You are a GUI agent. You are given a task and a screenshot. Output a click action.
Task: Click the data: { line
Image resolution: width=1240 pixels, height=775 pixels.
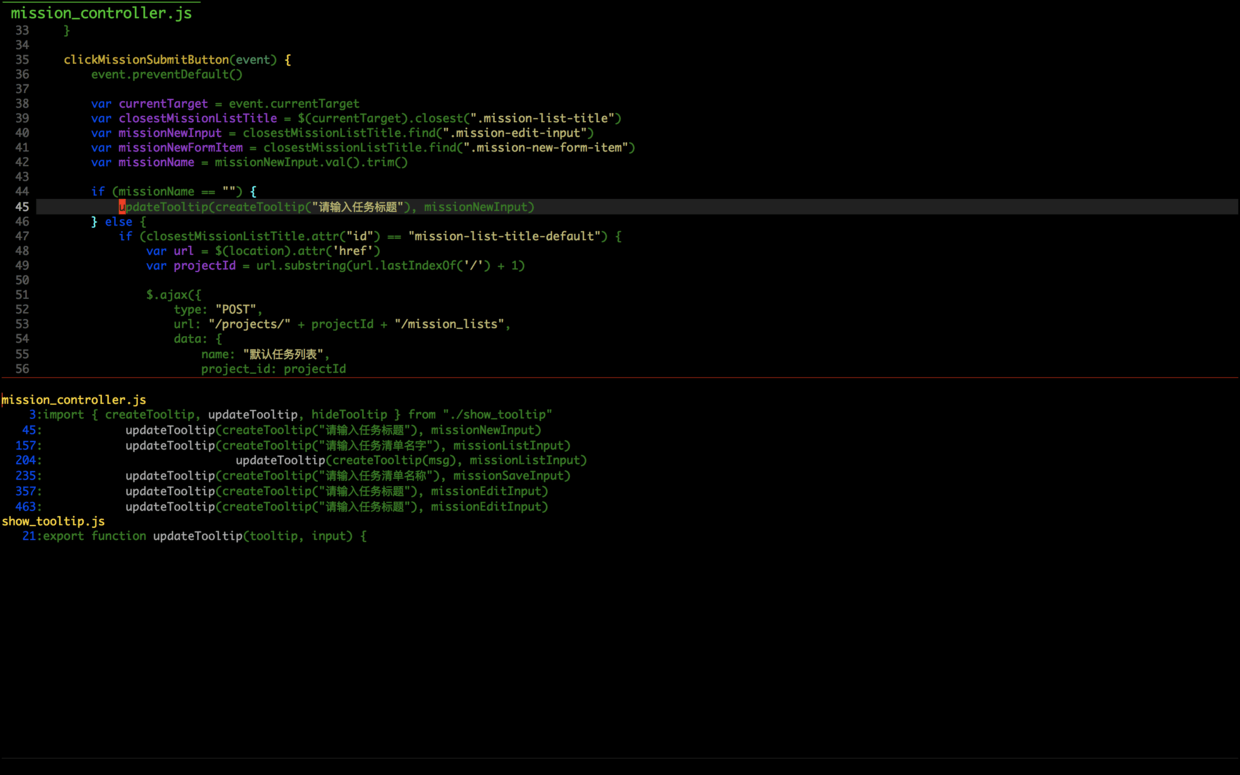coord(198,339)
